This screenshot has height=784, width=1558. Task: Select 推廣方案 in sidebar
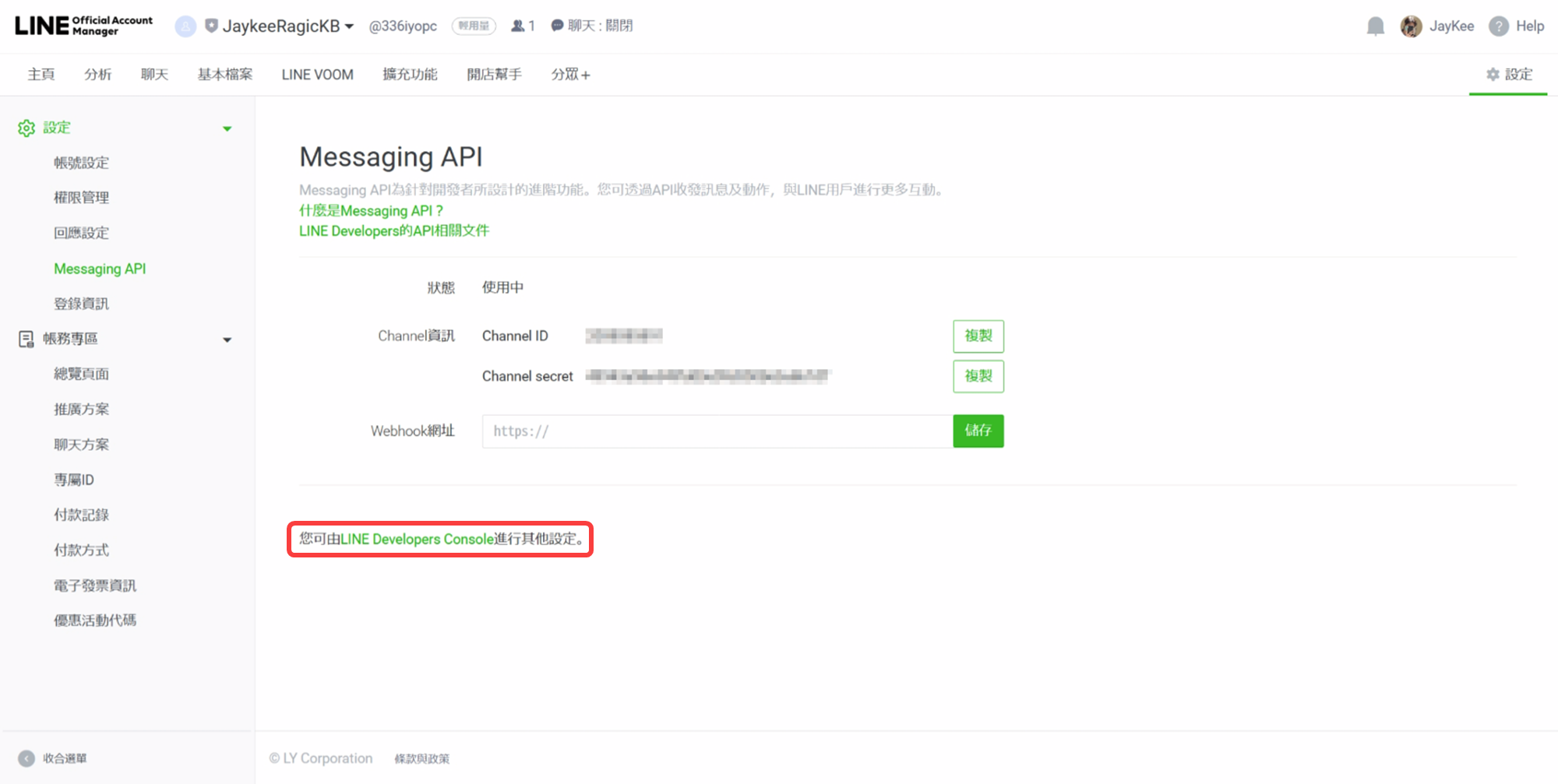pyautogui.click(x=82, y=409)
